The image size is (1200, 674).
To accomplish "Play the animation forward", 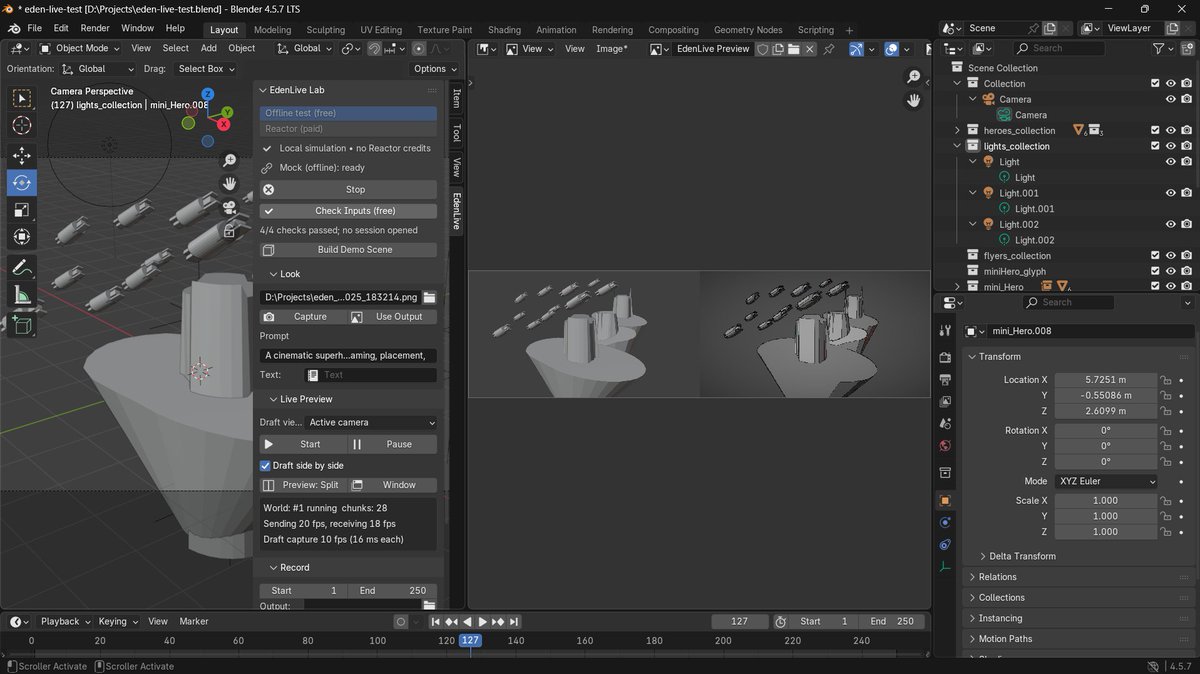I will point(482,622).
